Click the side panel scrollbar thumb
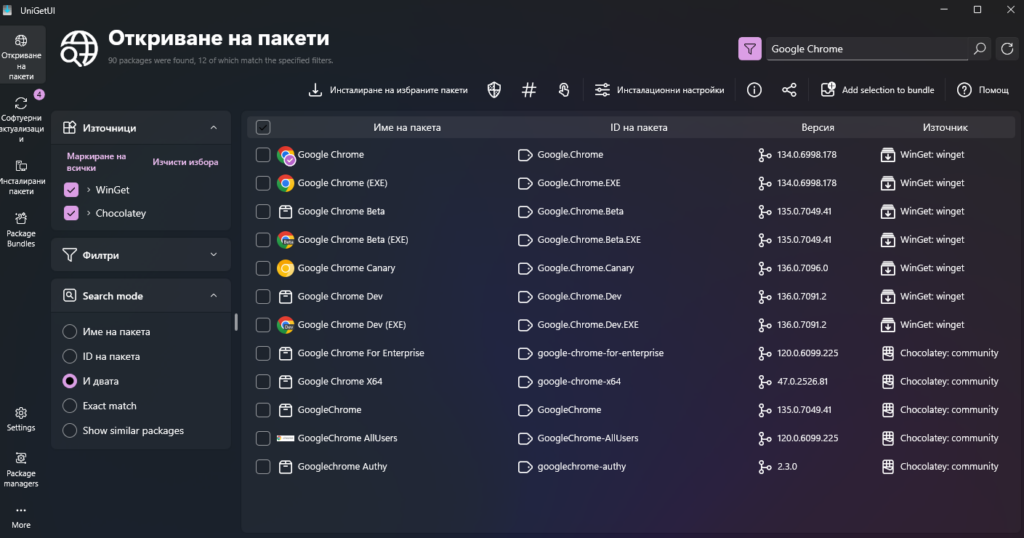Image resolution: width=1024 pixels, height=538 pixels. pos(236,322)
